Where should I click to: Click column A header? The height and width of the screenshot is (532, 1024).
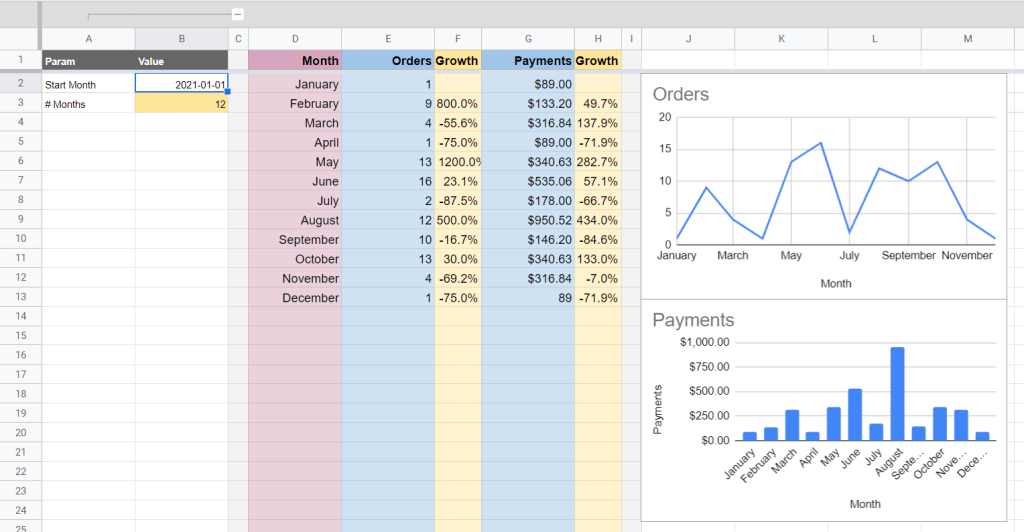pos(89,39)
